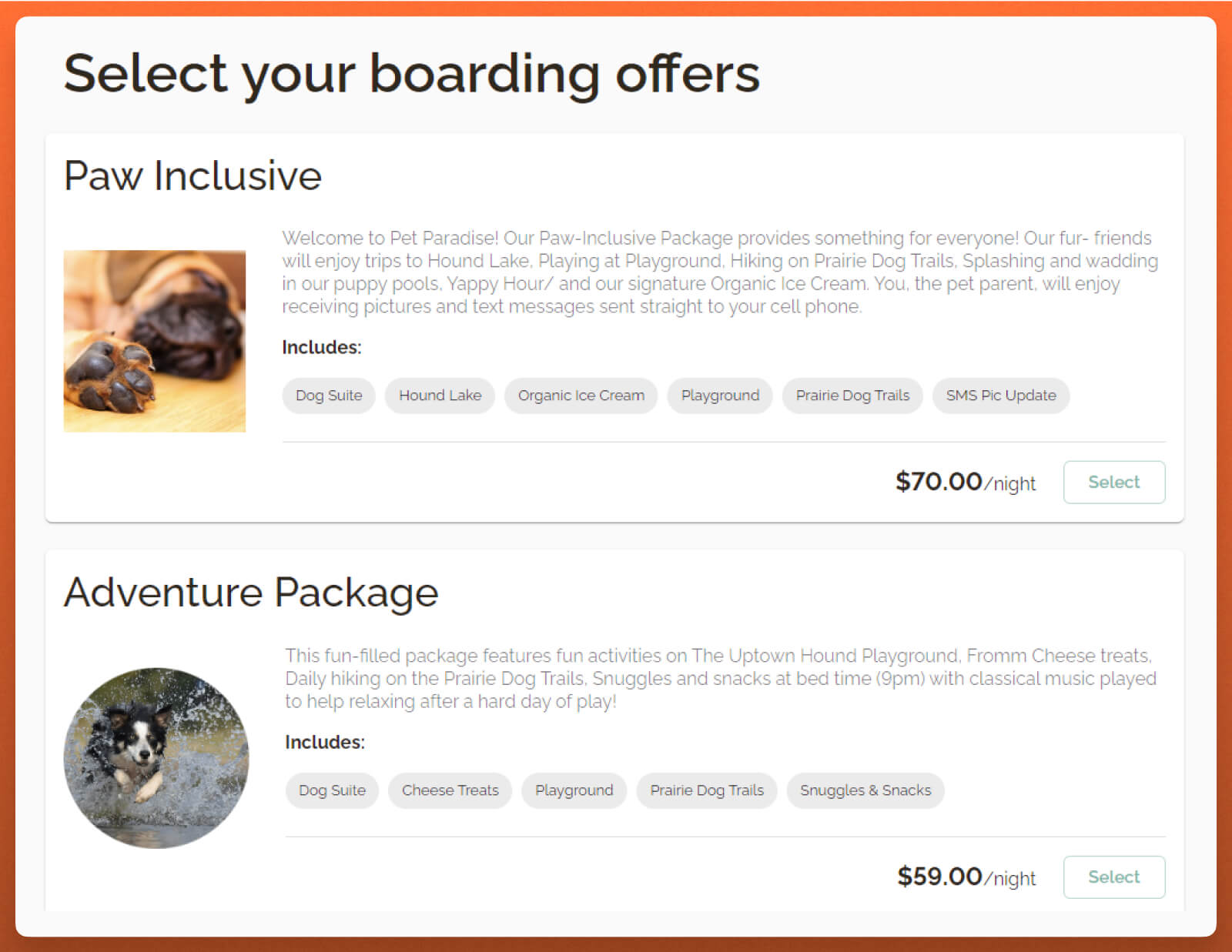
Task: Click Adventure Package's Dog Suite chip
Action: 332,790
